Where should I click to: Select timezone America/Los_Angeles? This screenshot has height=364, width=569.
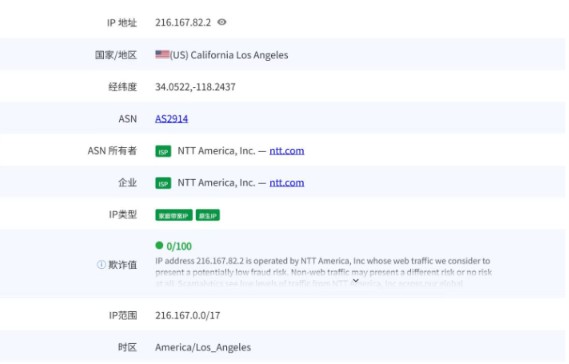pos(203,347)
